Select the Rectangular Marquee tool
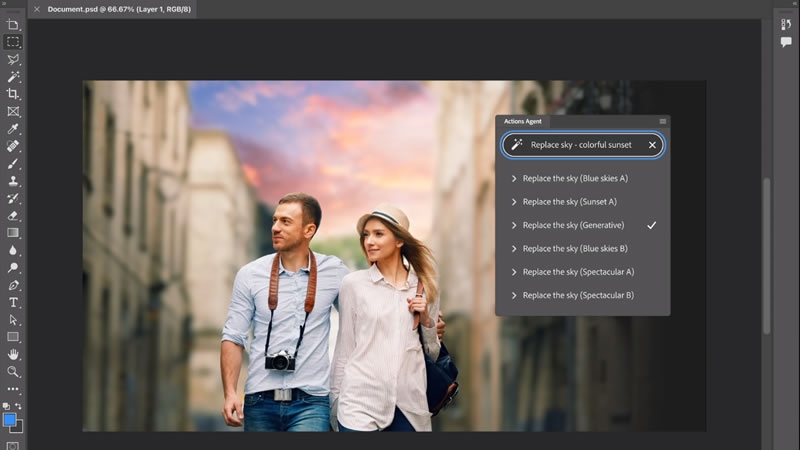This screenshot has height=450, width=800. coord(13,42)
